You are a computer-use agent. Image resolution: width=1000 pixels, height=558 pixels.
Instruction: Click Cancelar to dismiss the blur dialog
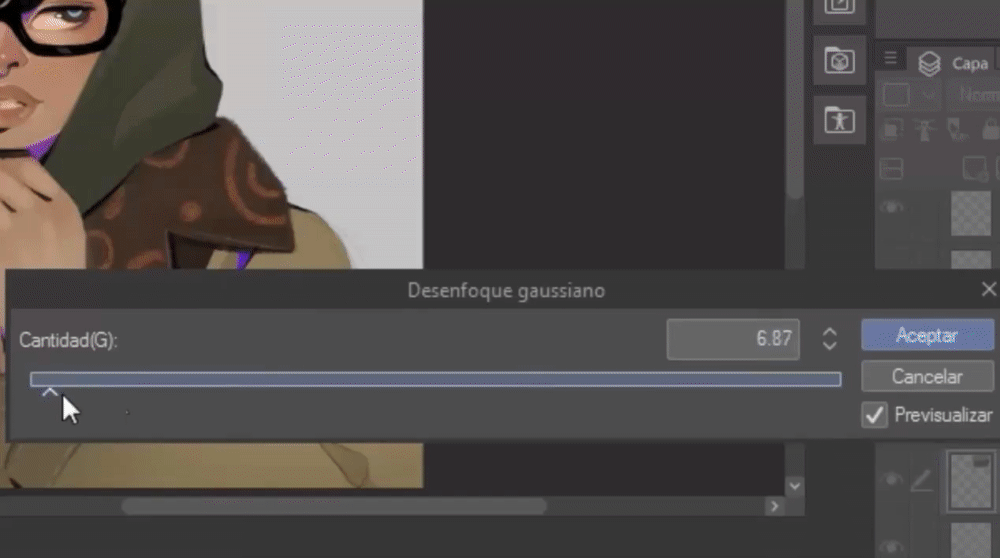click(927, 377)
